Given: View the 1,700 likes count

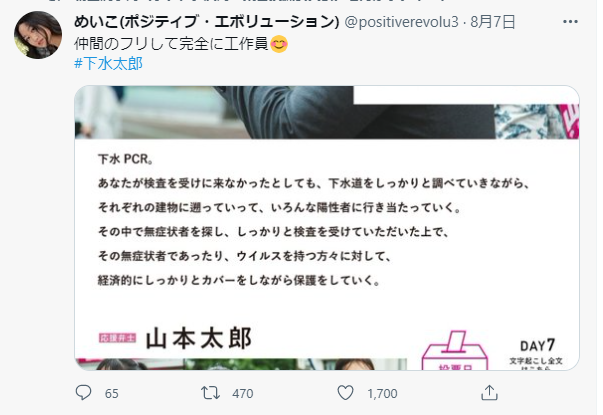Looking at the screenshot, I should pos(382,393).
